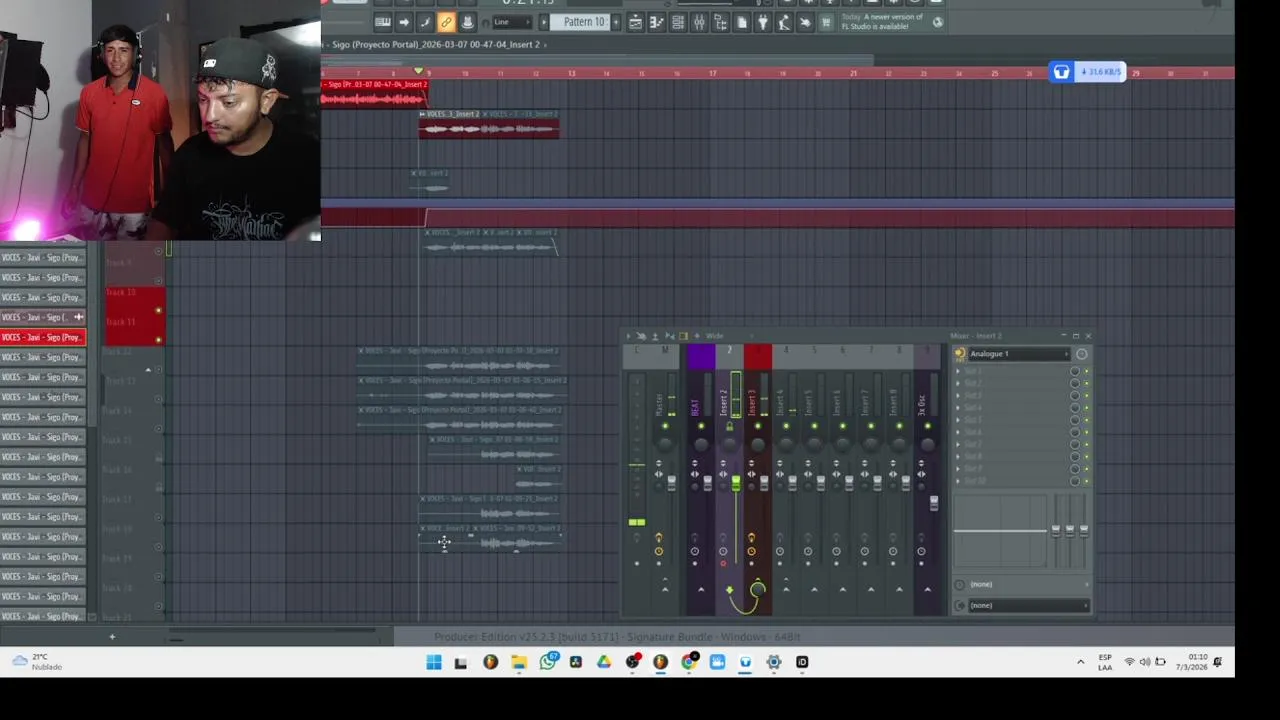Viewport: 1280px width, 720px height.
Task: Open the bottom (none) output dropdown
Action: 1028,605
